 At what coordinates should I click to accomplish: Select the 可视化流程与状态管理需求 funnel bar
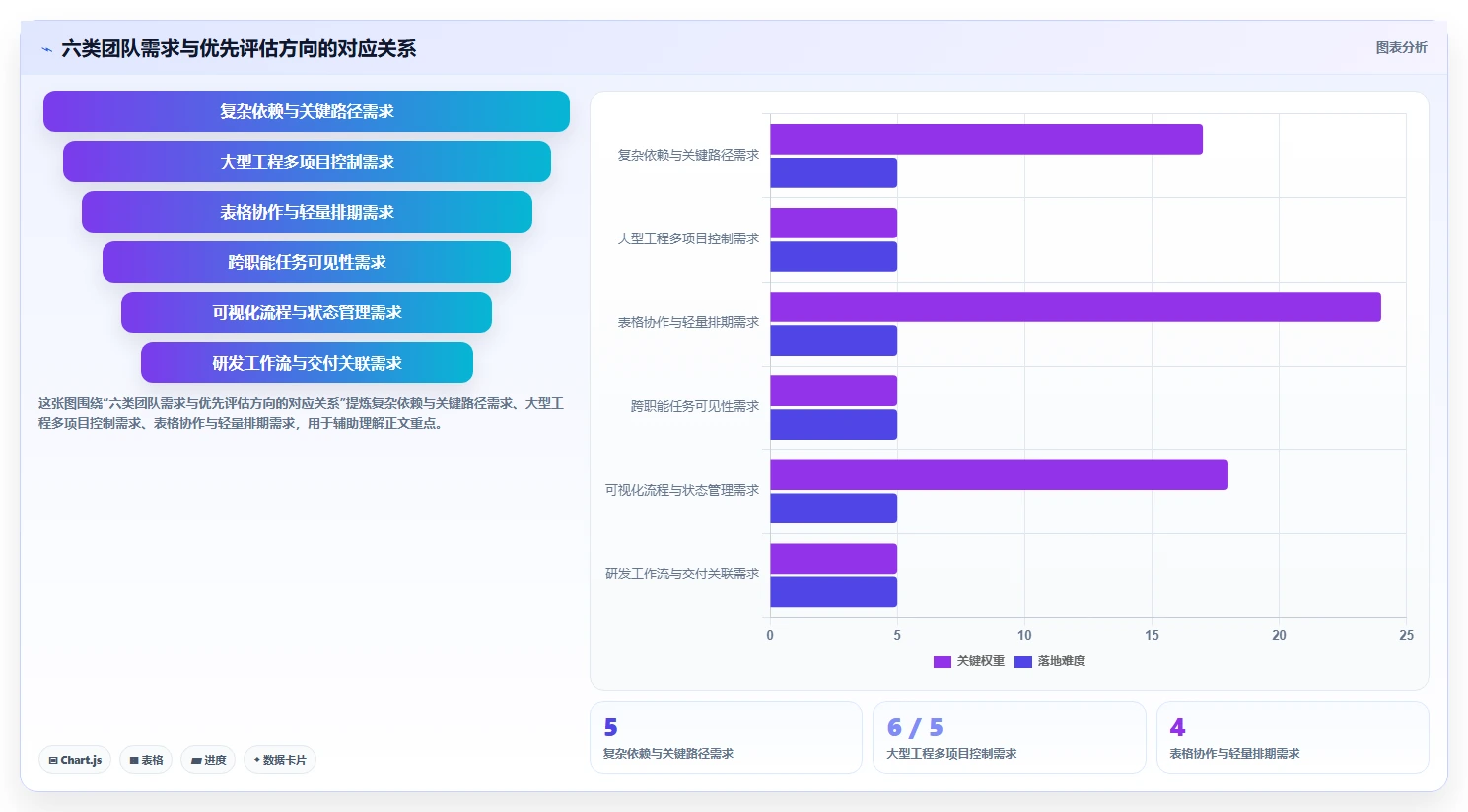click(307, 312)
